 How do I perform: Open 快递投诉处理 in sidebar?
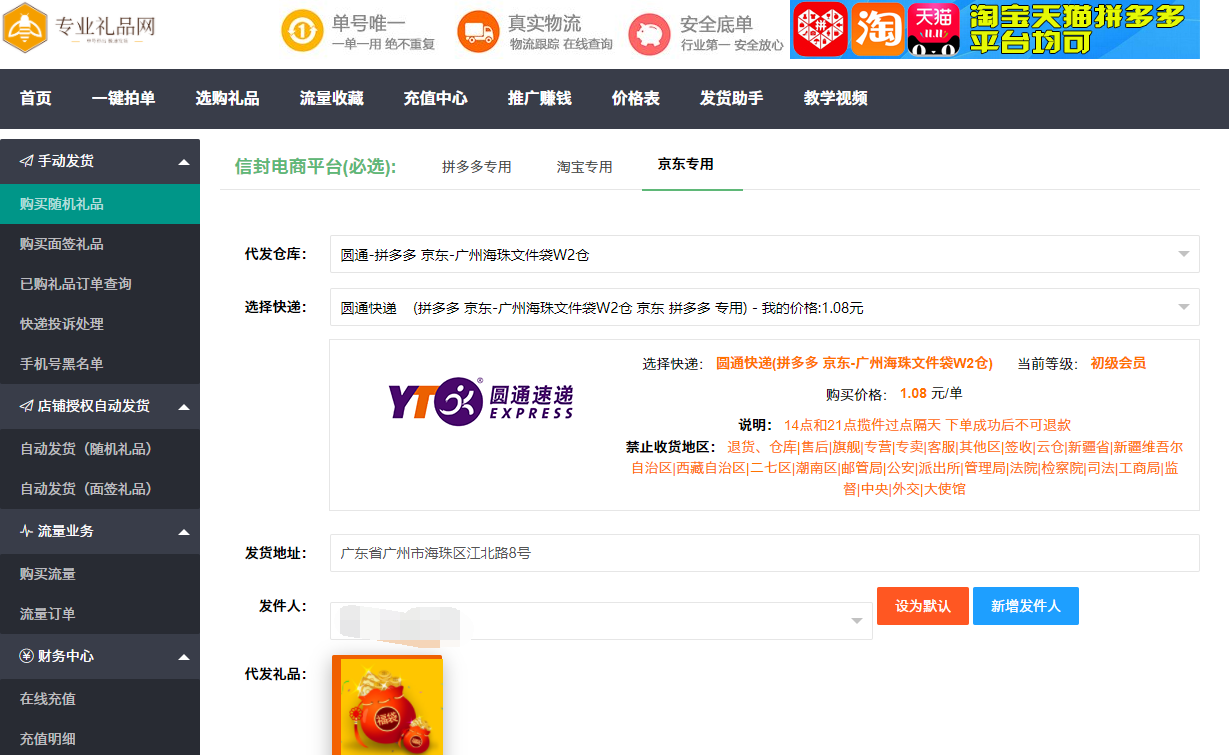[x=100, y=324]
